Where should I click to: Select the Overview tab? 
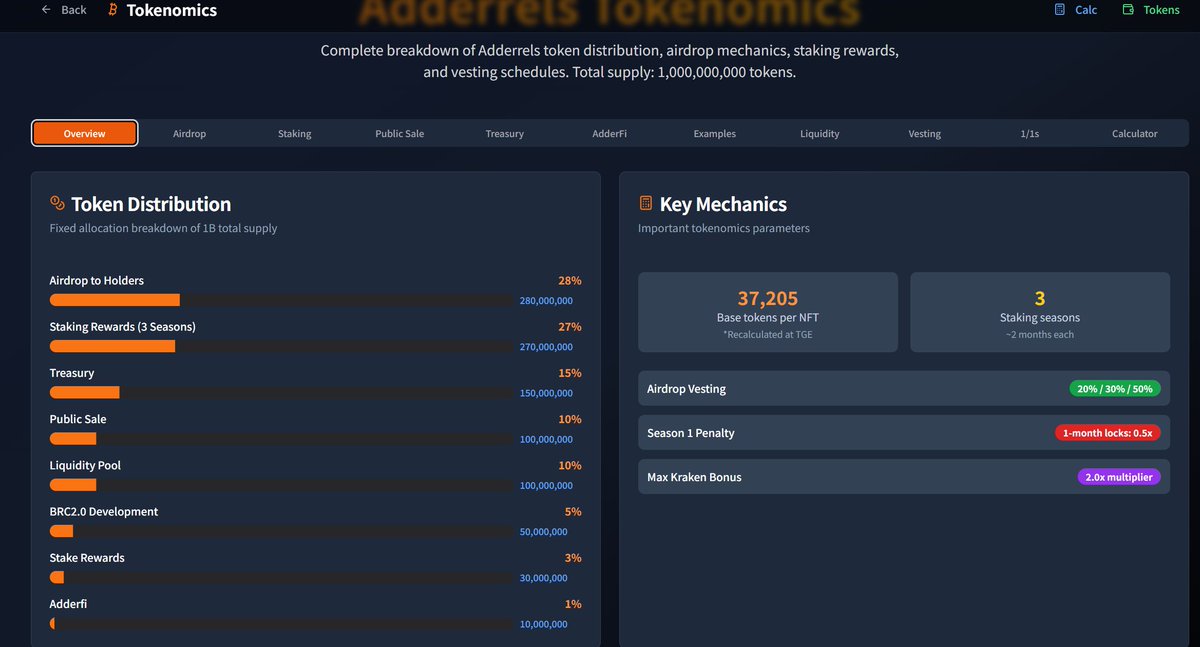coord(85,133)
